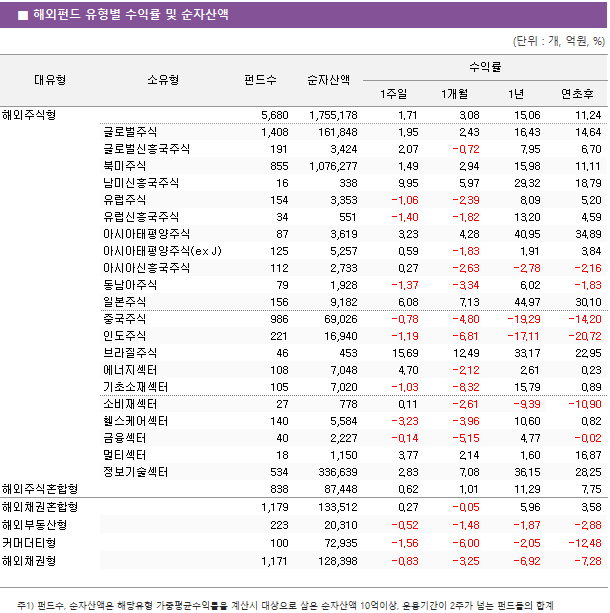Select the 남미신흥국주식 row label
The height and width of the screenshot is (613, 610).
(141, 183)
